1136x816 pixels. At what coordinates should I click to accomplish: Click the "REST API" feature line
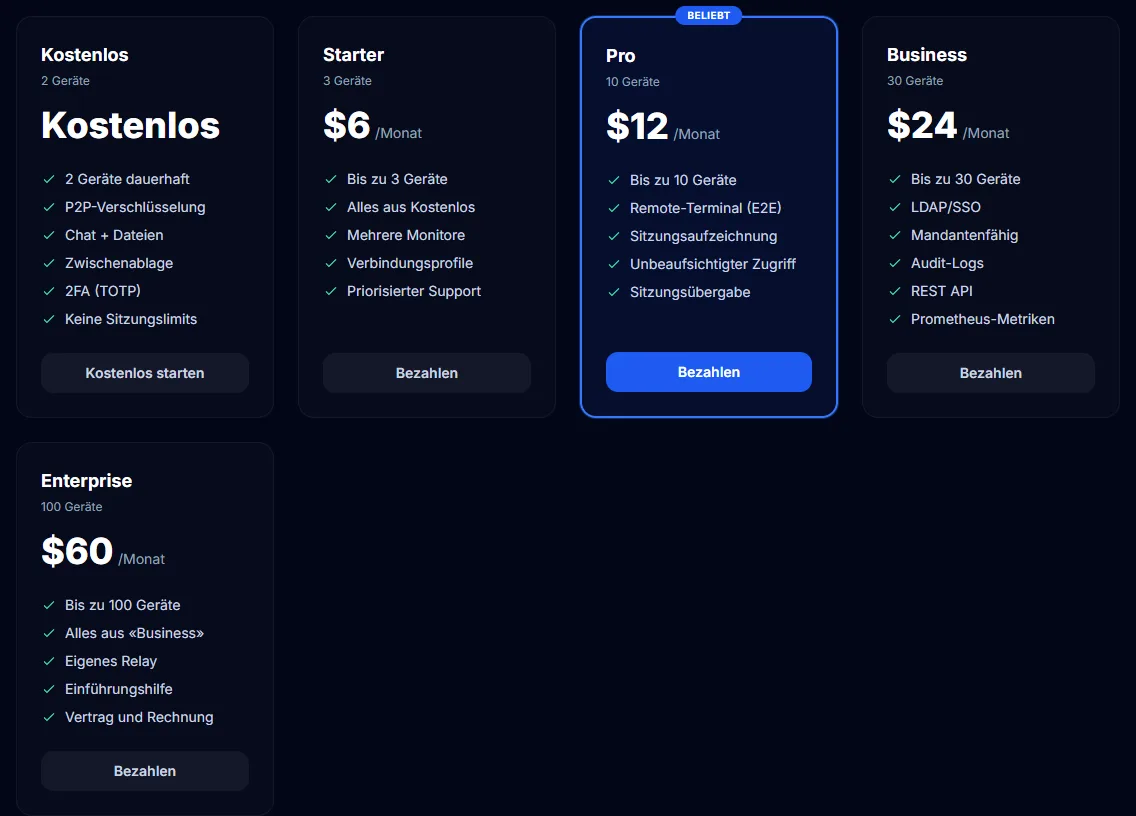click(x=942, y=291)
